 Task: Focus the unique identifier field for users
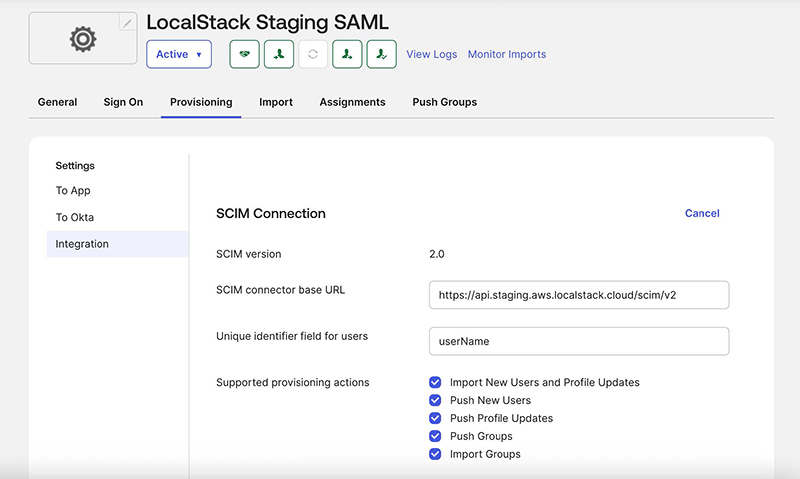pos(579,341)
